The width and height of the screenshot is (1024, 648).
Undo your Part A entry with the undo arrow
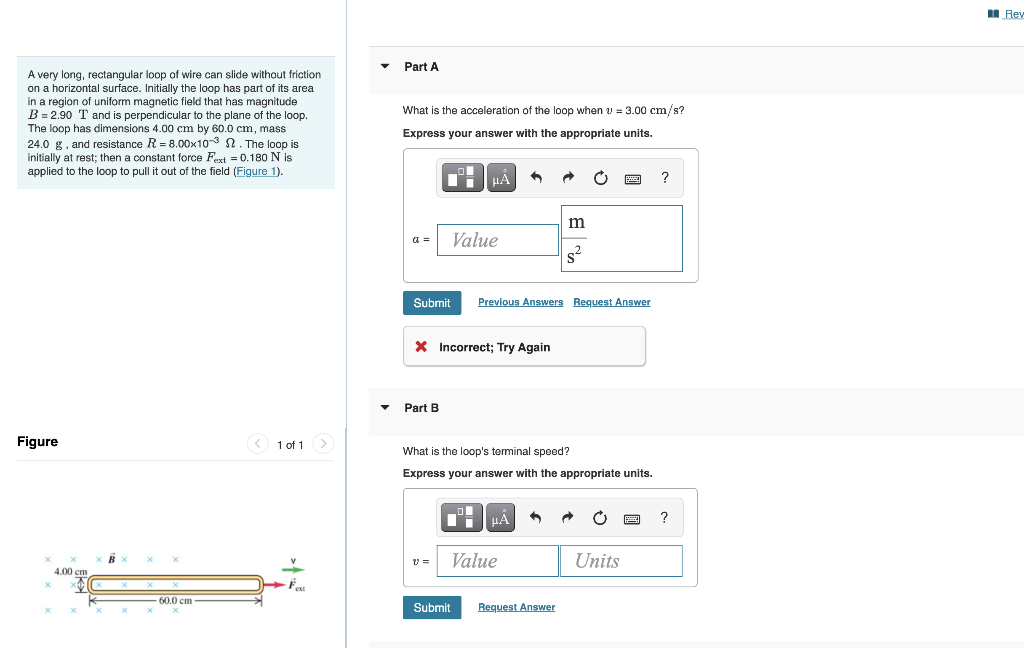535,177
